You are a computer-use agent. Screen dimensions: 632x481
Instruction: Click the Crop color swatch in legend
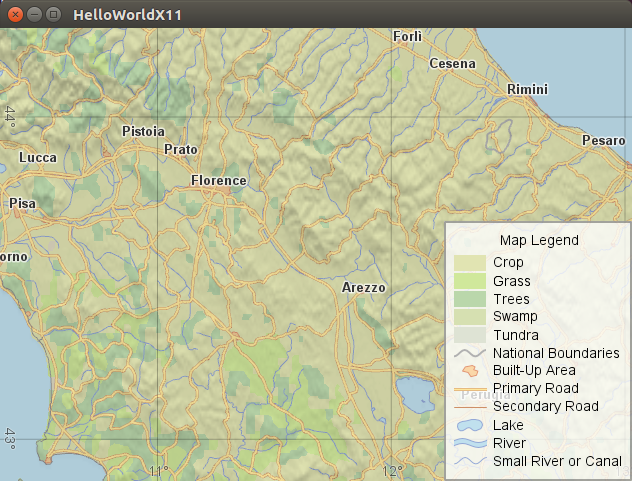pos(469,263)
